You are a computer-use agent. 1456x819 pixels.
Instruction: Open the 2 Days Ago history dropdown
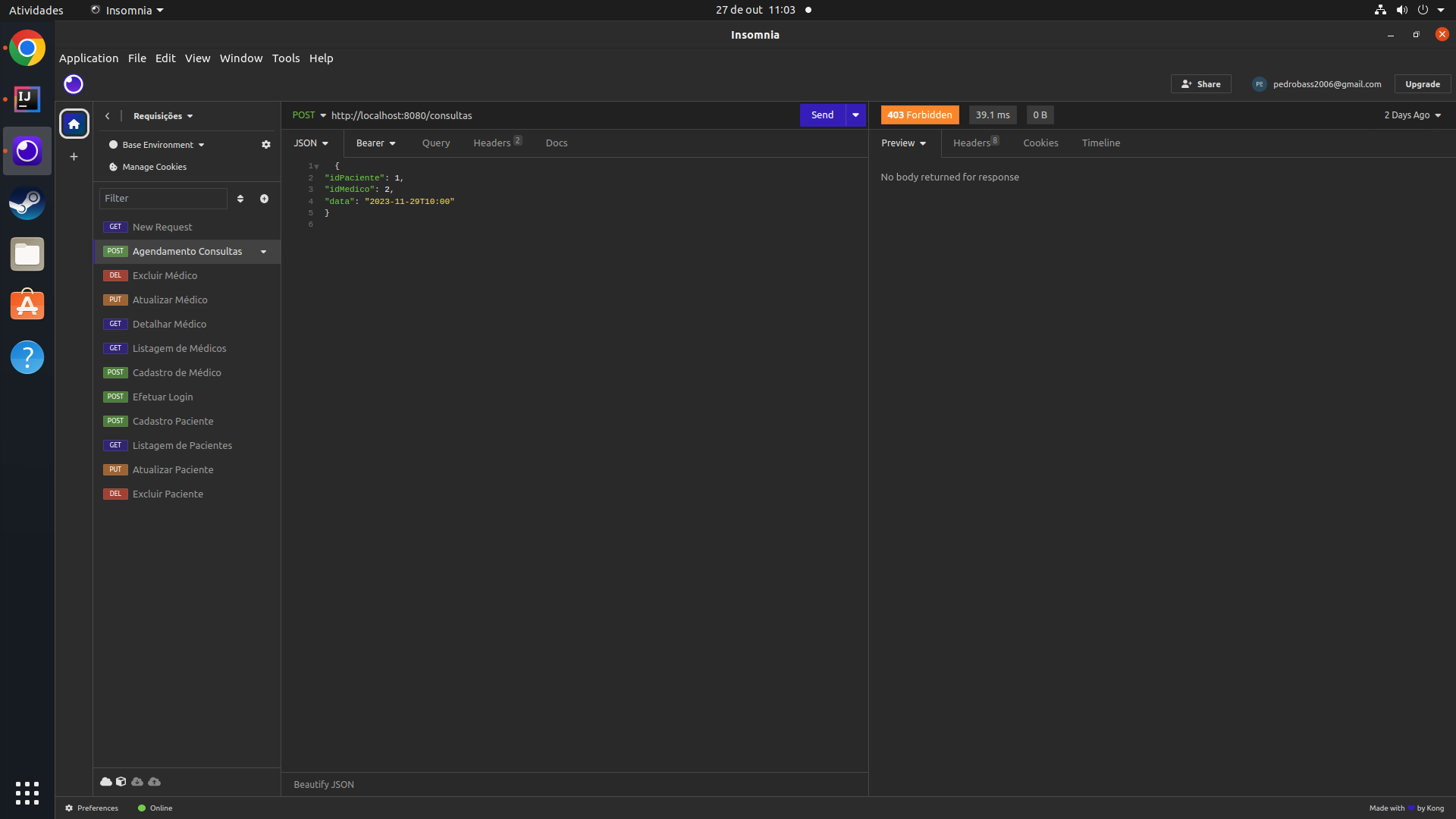click(1413, 115)
